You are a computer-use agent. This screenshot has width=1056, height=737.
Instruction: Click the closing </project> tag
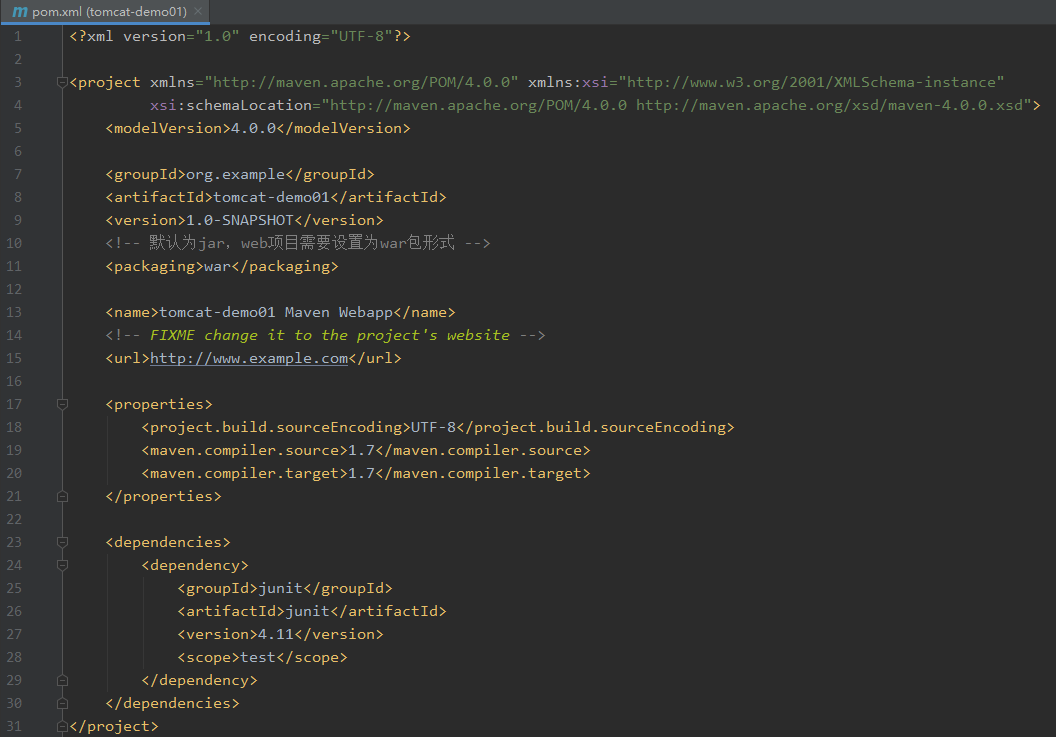coord(114,726)
